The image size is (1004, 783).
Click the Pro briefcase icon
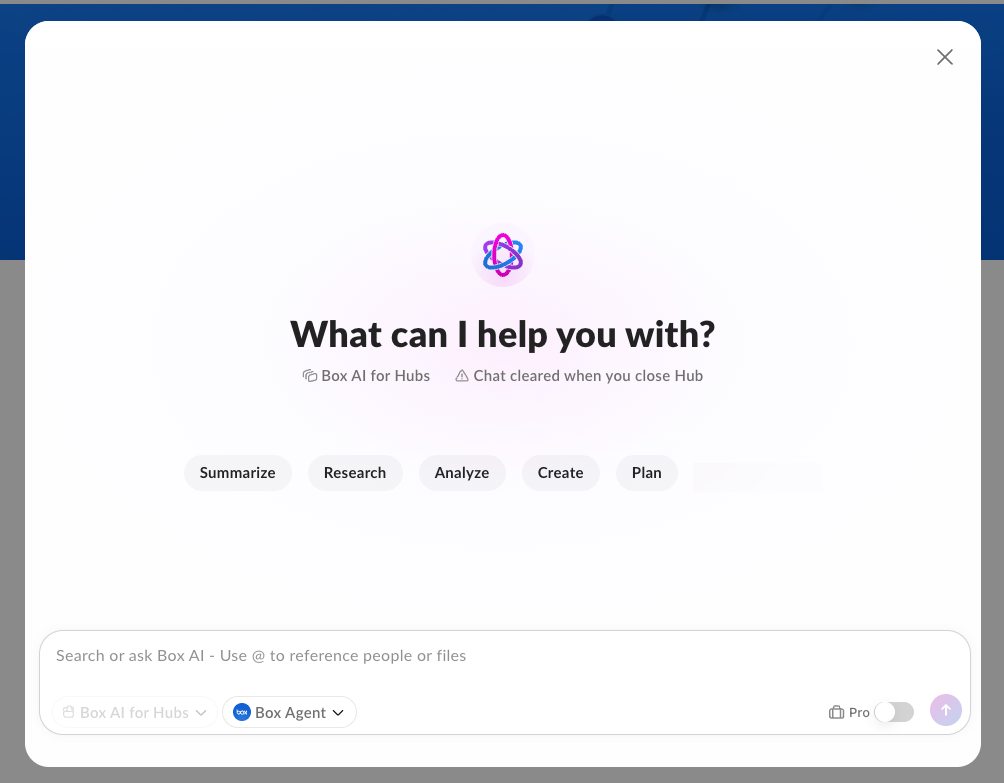point(837,712)
